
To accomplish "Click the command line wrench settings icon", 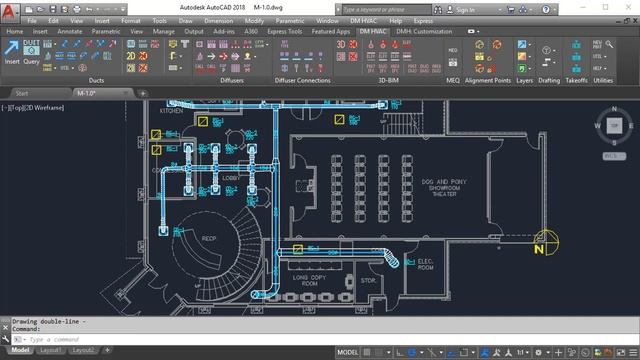I will pos(5,339).
